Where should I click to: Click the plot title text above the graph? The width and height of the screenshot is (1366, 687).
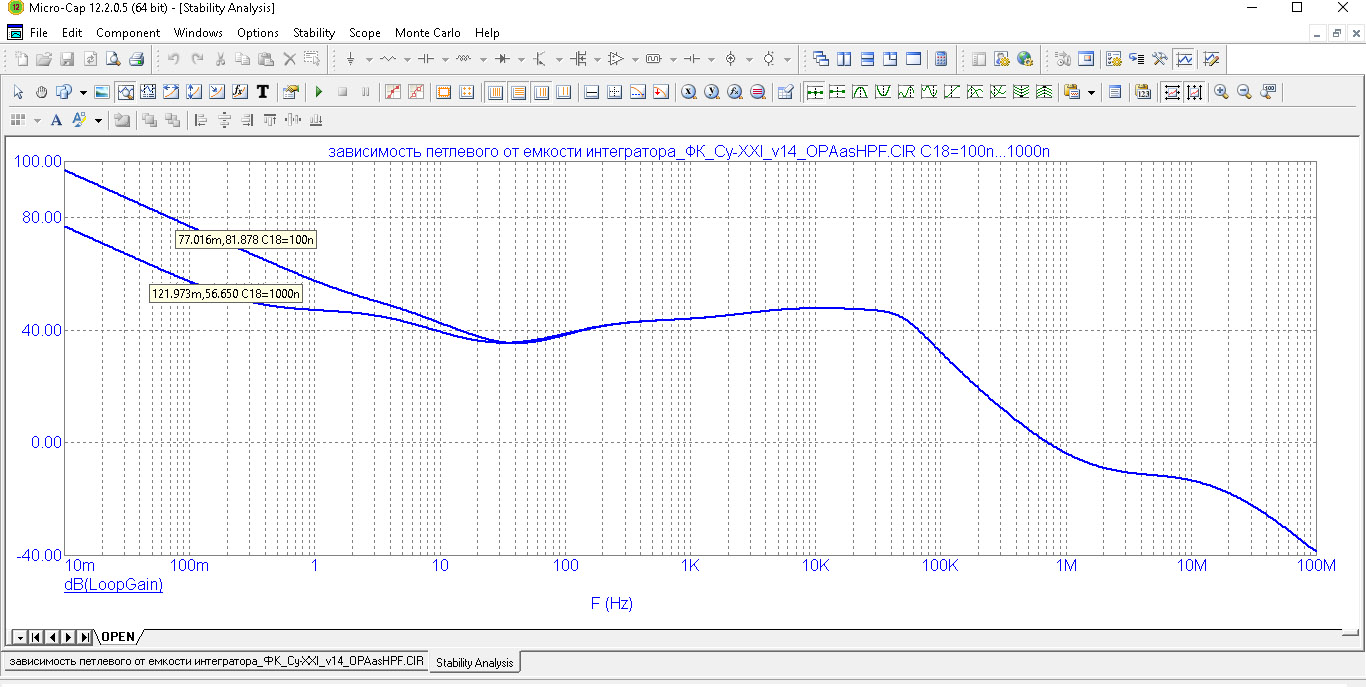689,151
